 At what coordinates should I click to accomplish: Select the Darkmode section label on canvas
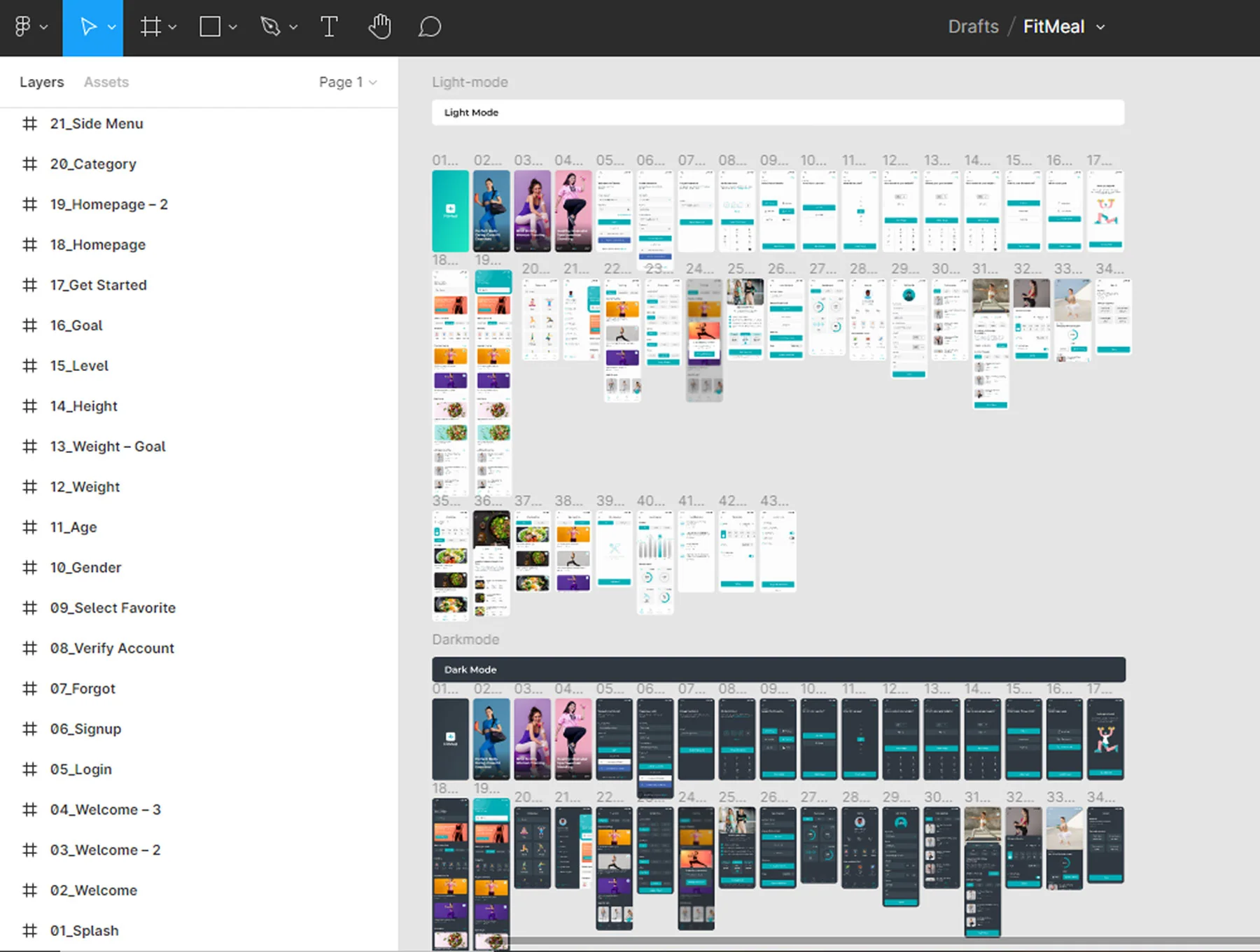(465, 639)
